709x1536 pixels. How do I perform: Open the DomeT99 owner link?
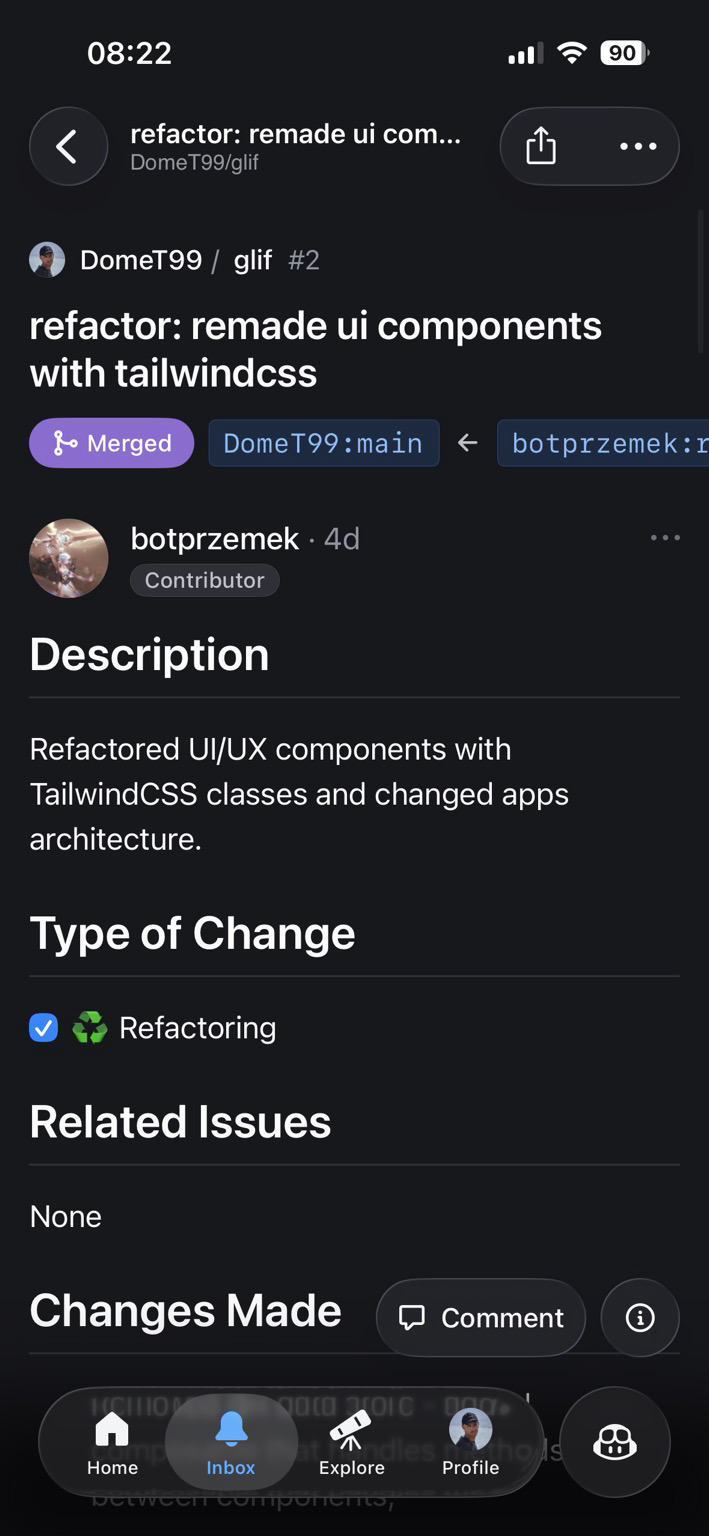[141, 260]
